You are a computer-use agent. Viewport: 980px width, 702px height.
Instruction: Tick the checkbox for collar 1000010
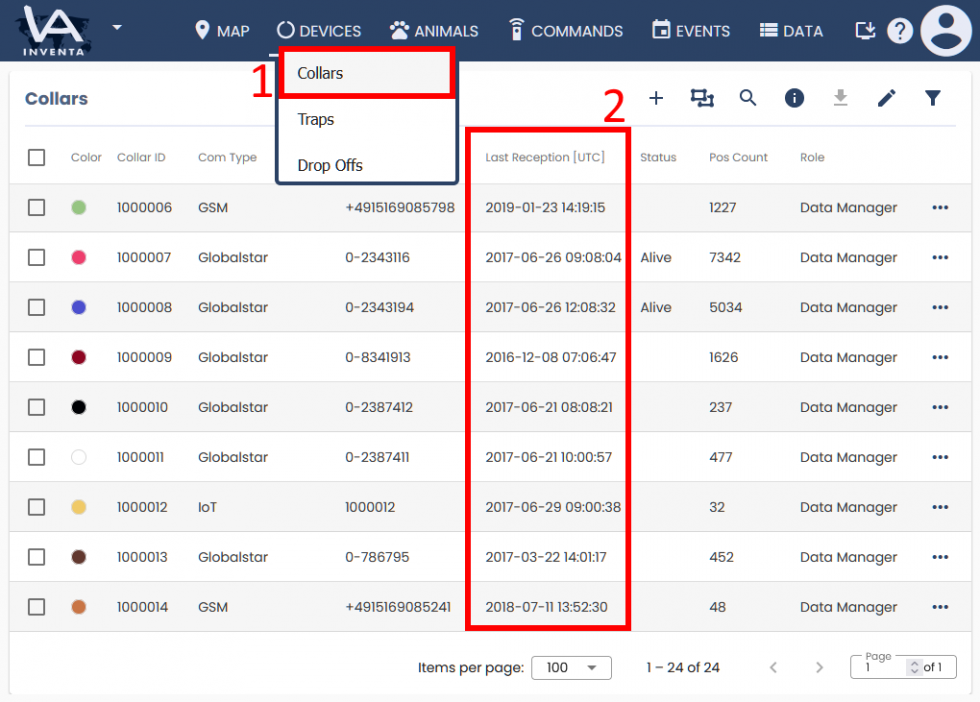[x=37, y=408]
